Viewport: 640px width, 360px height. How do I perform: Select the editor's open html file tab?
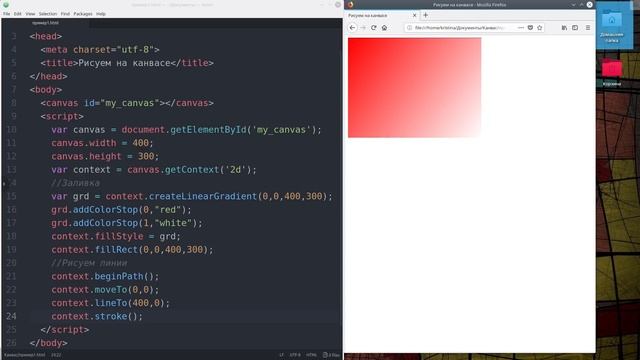45,23
